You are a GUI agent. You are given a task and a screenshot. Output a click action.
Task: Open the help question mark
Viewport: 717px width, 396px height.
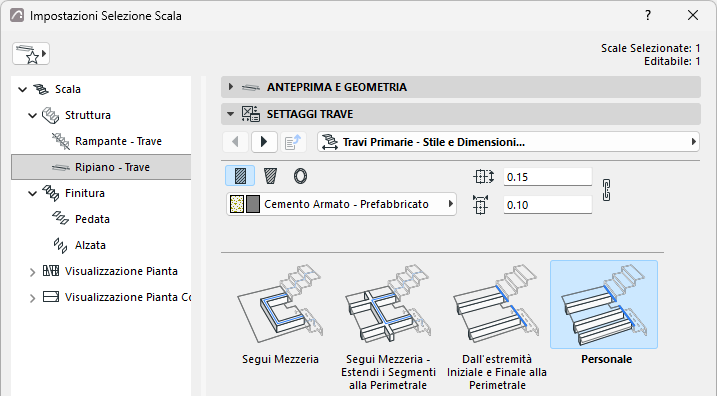pyautogui.click(x=647, y=16)
